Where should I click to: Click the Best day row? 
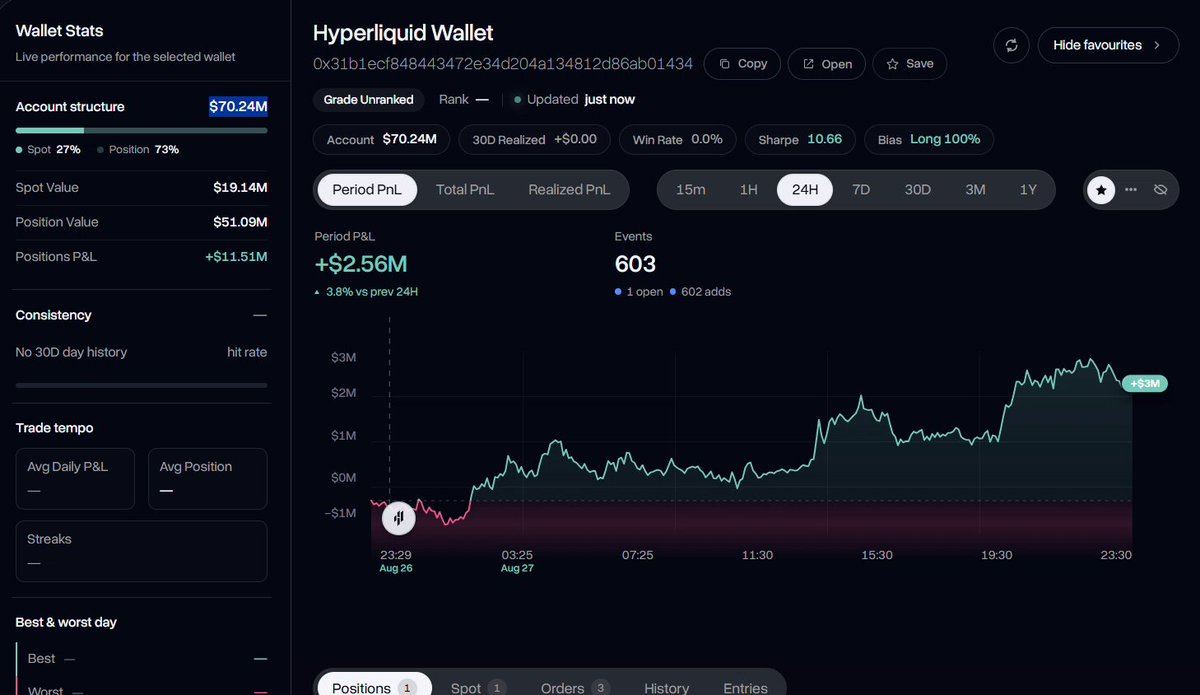[x=141, y=659]
